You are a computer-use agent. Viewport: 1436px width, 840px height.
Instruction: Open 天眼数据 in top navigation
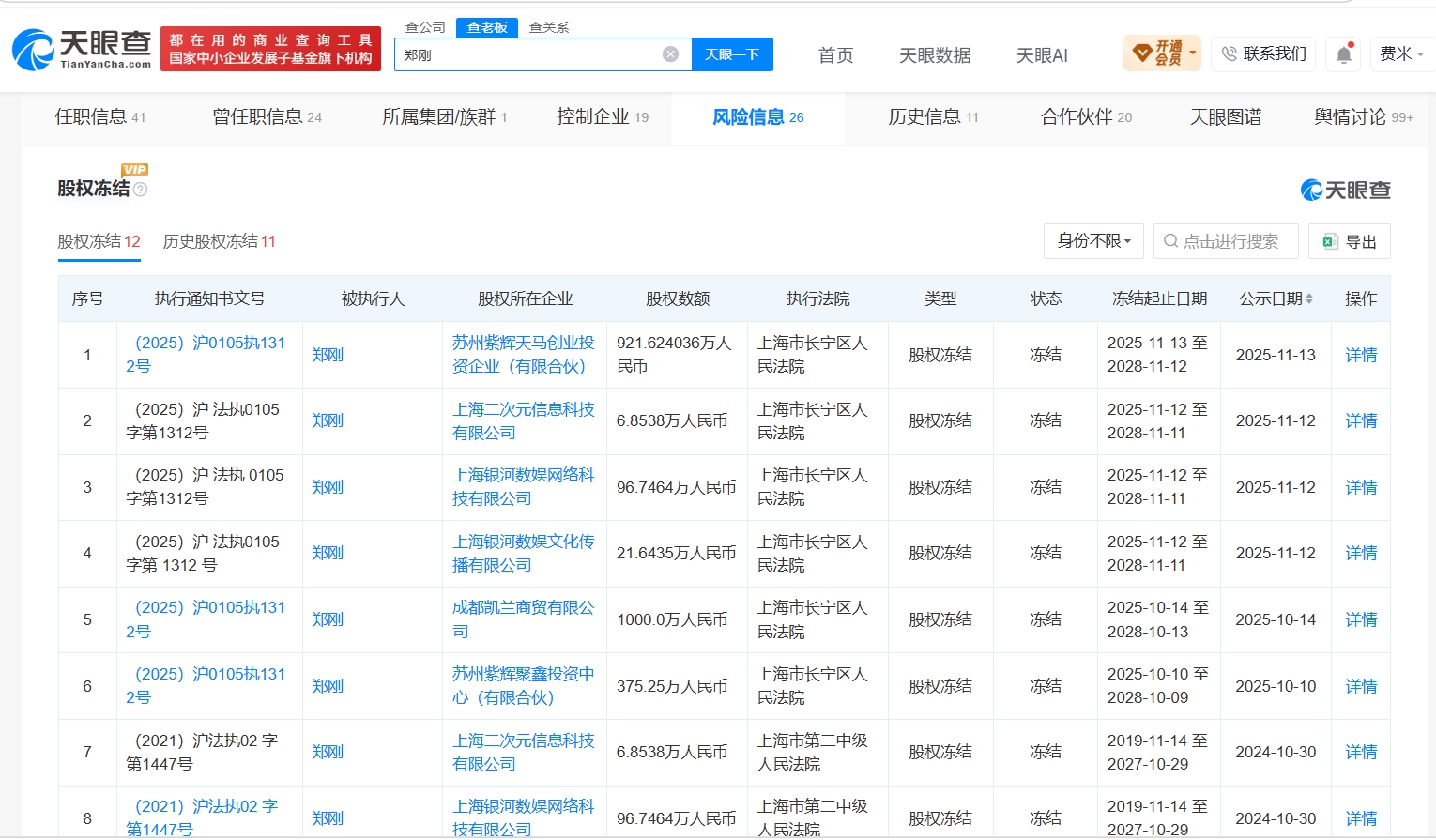coord(935,55)
